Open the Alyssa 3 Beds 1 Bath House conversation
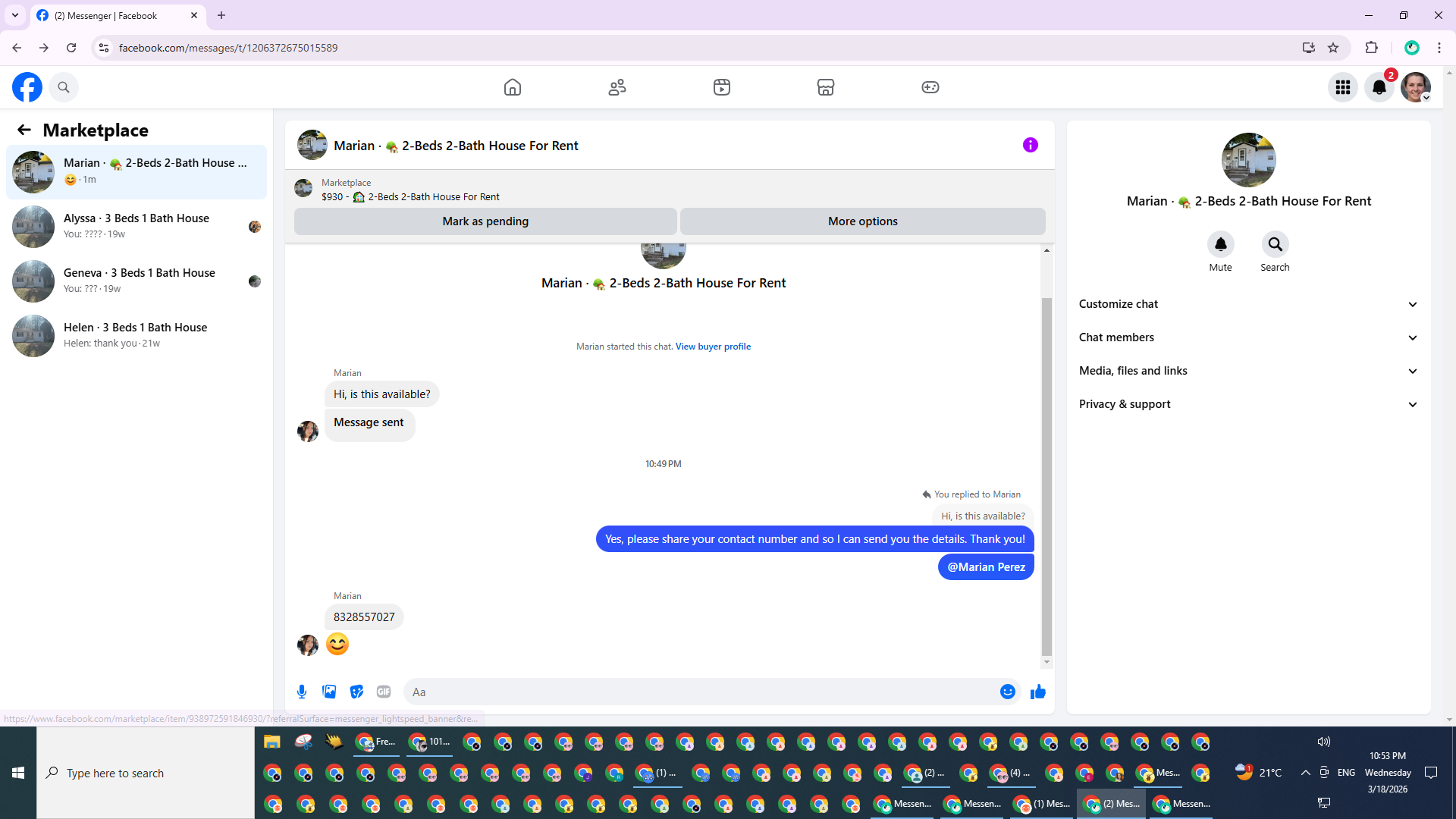The image size is (1456, 819). tap(136, 226)
